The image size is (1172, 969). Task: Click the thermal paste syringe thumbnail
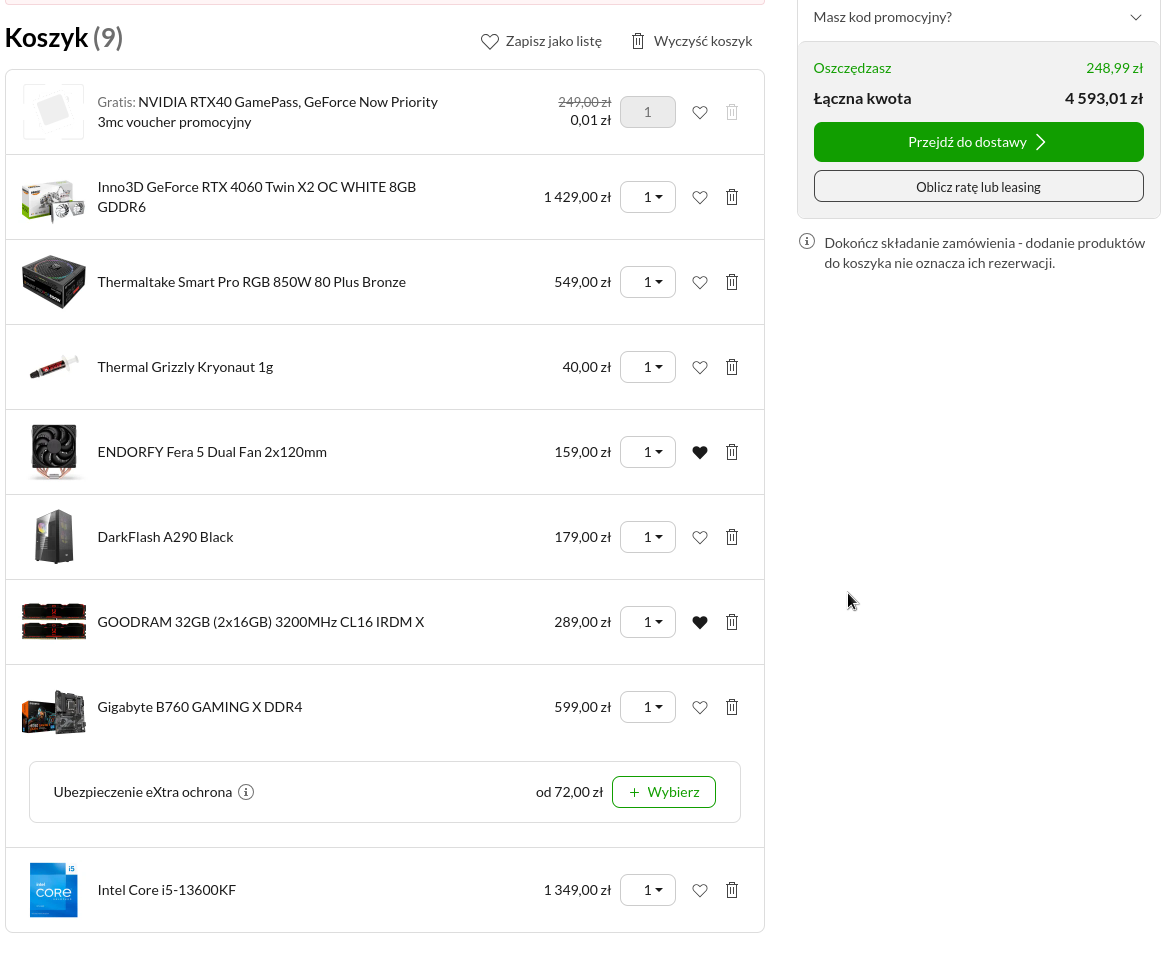pos(53,367)
